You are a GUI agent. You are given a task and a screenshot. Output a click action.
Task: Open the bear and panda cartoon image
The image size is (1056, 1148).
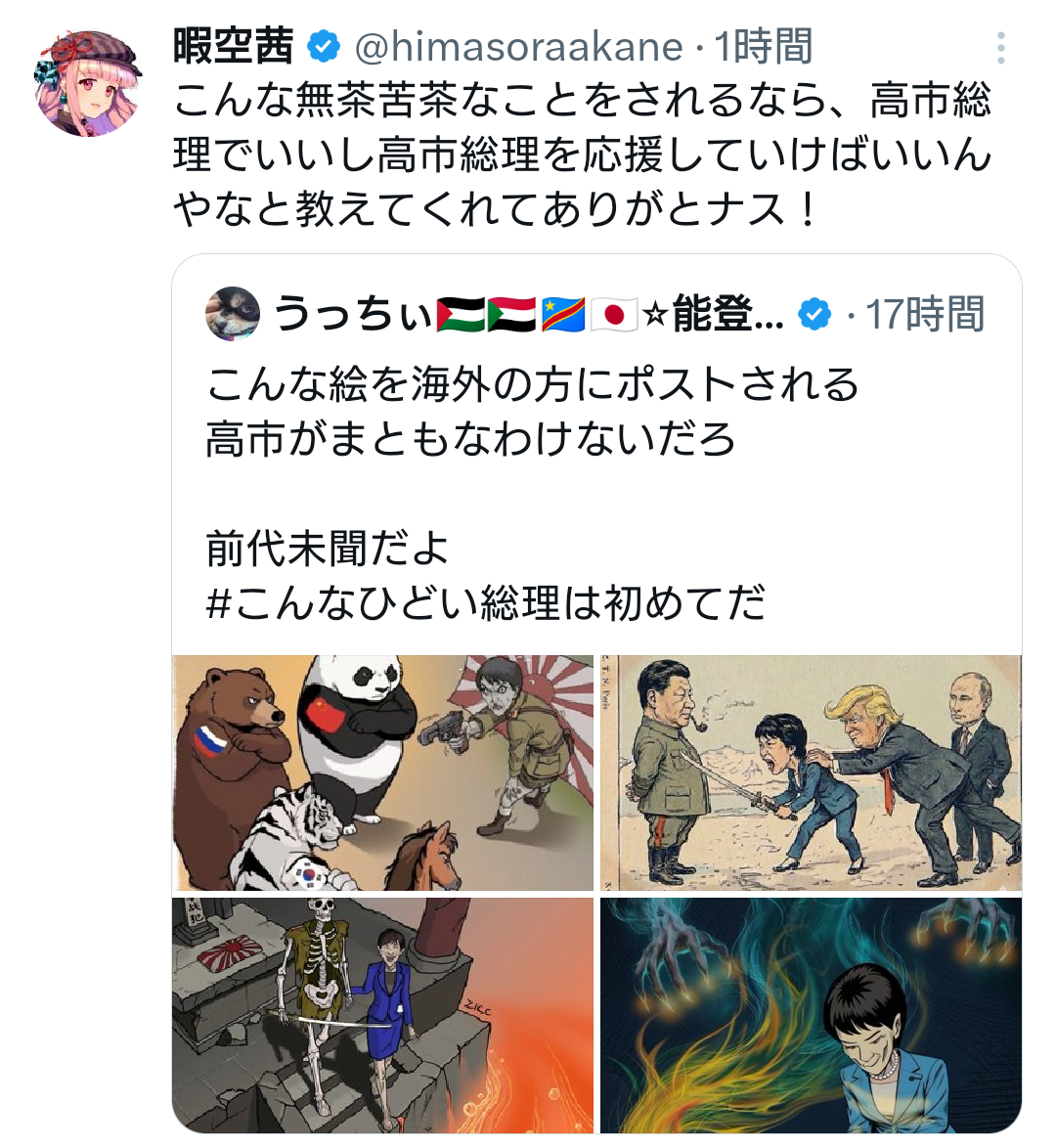(x=382, y=773)
